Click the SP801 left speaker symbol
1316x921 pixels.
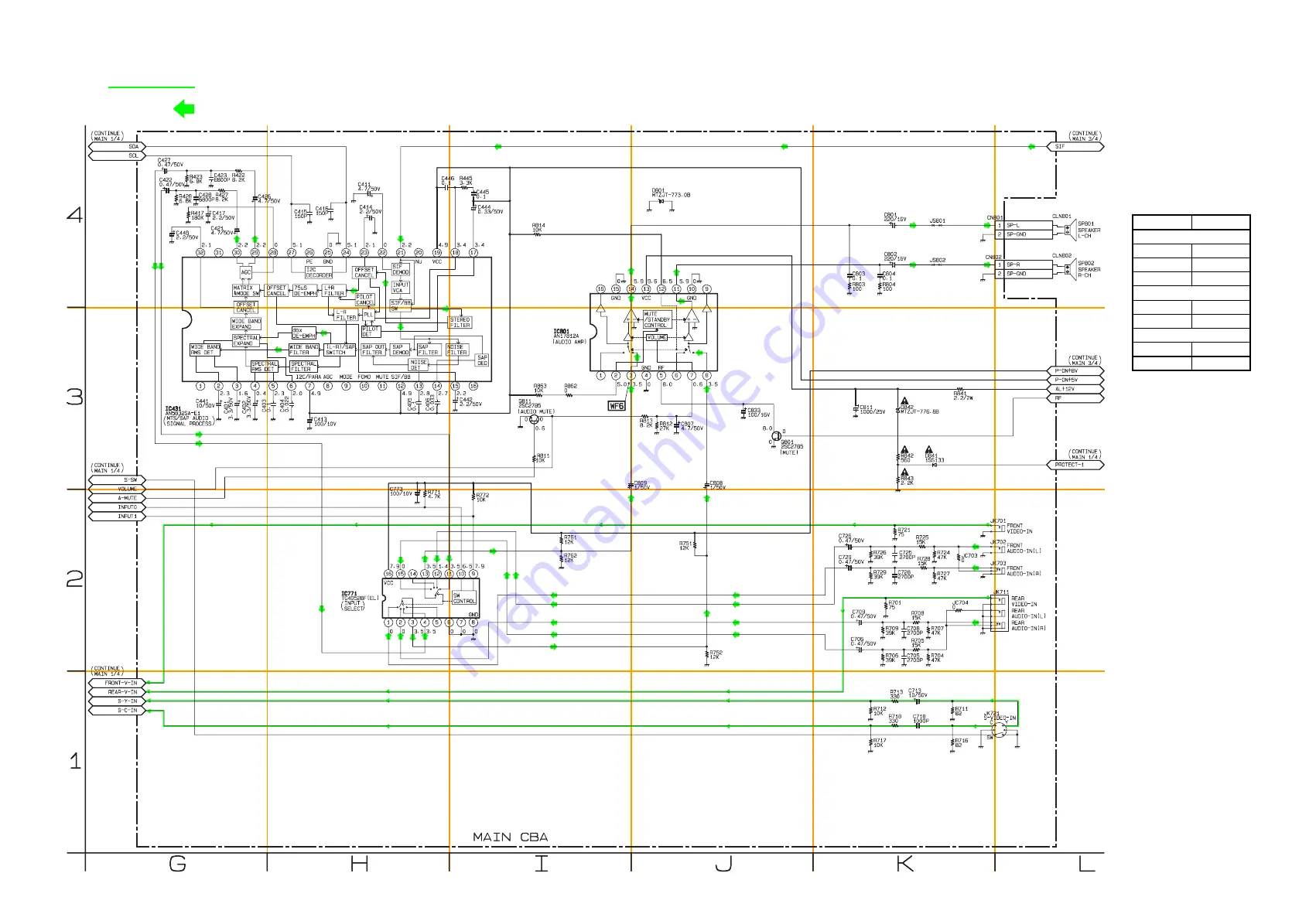pos(1070,230)
